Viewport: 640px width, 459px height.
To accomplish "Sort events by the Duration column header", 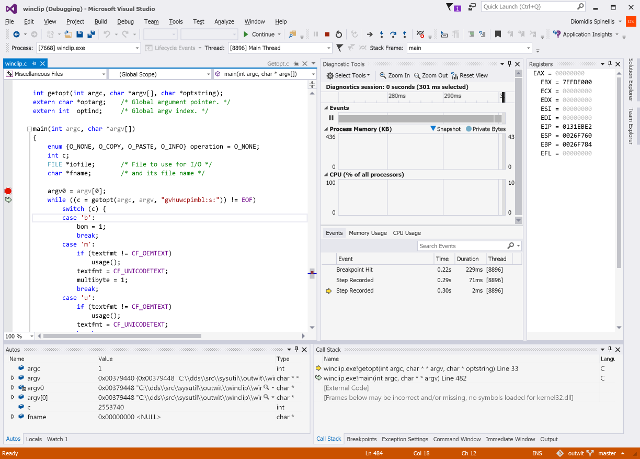I will coord(468,259).
